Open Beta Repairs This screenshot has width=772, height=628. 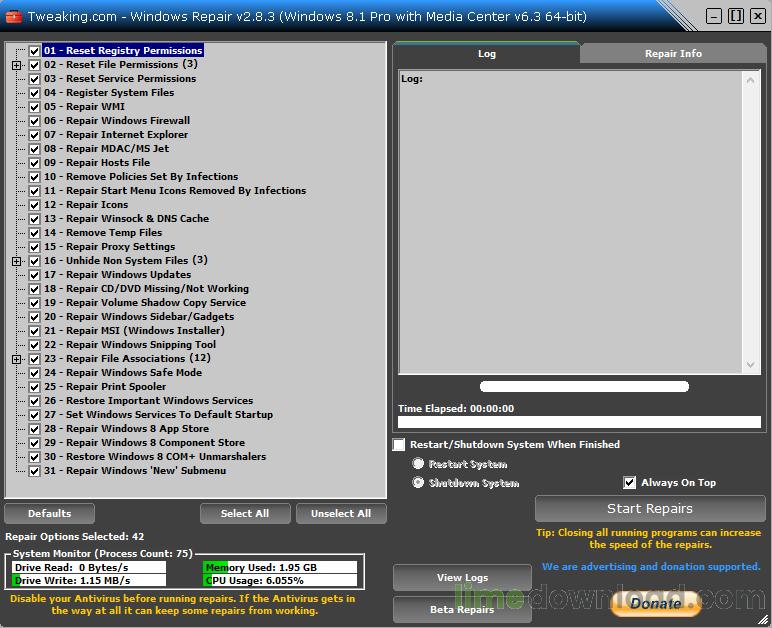462,609
